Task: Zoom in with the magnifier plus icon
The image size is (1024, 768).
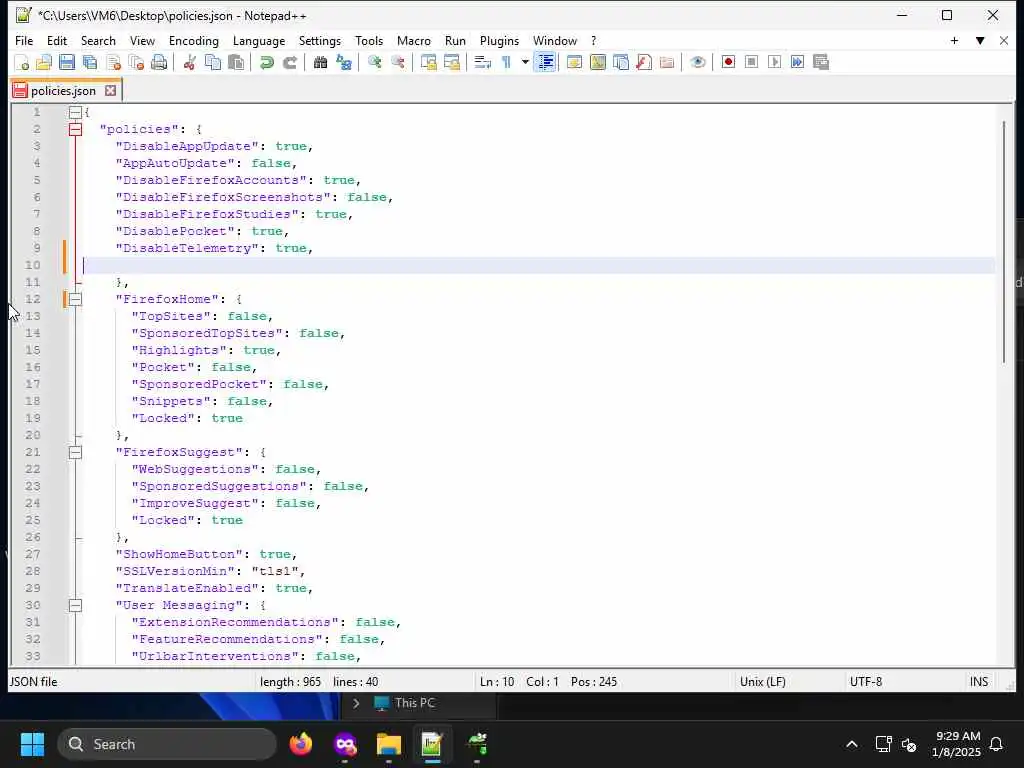Action: pyautogui.click(x=374, y=62)
